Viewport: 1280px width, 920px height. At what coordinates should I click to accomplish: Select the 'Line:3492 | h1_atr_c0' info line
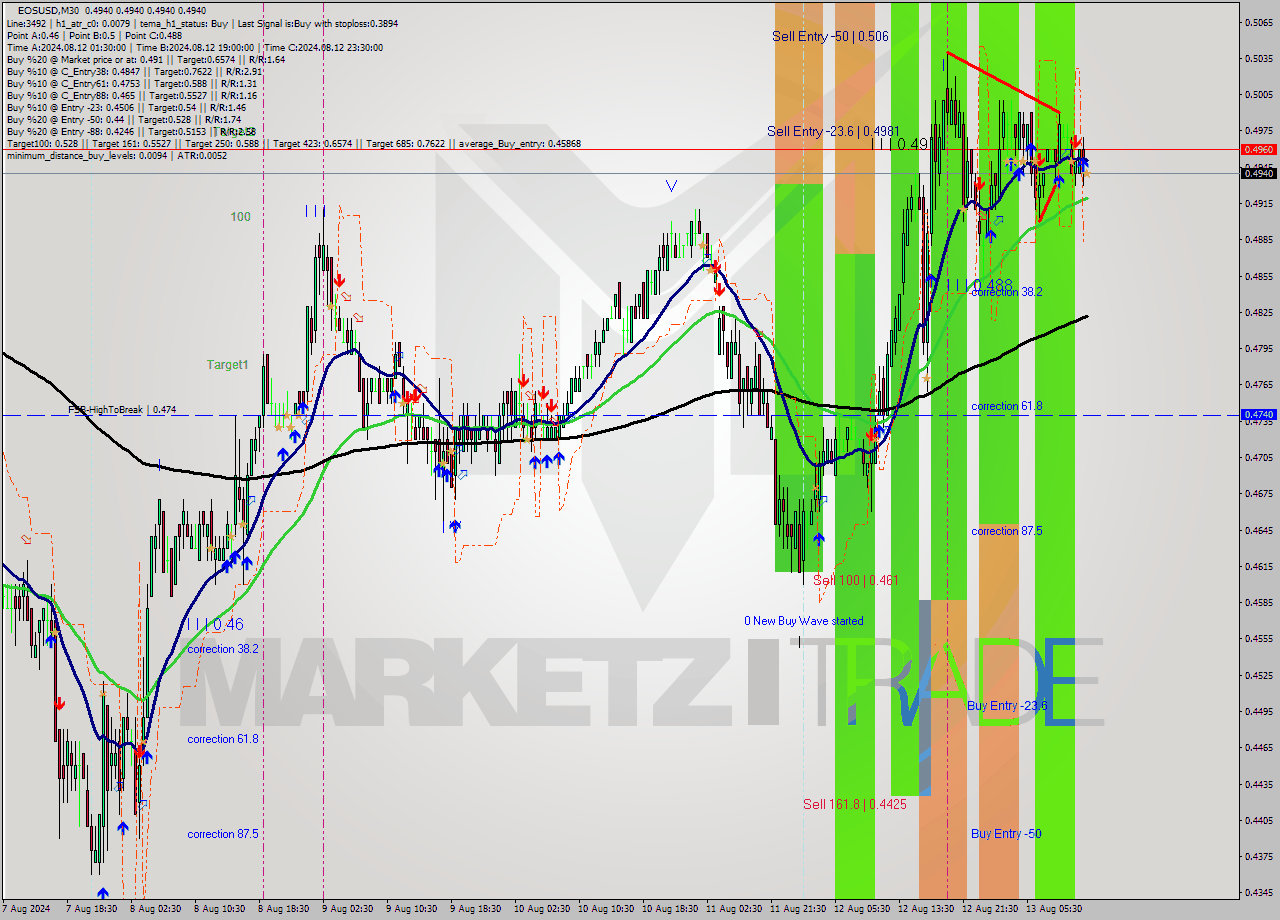click(200, 22)
